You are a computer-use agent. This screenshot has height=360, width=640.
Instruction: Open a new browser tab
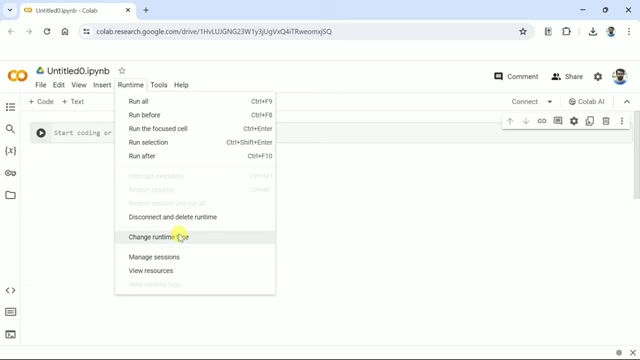pyautogui.click(x=146, y=10)
